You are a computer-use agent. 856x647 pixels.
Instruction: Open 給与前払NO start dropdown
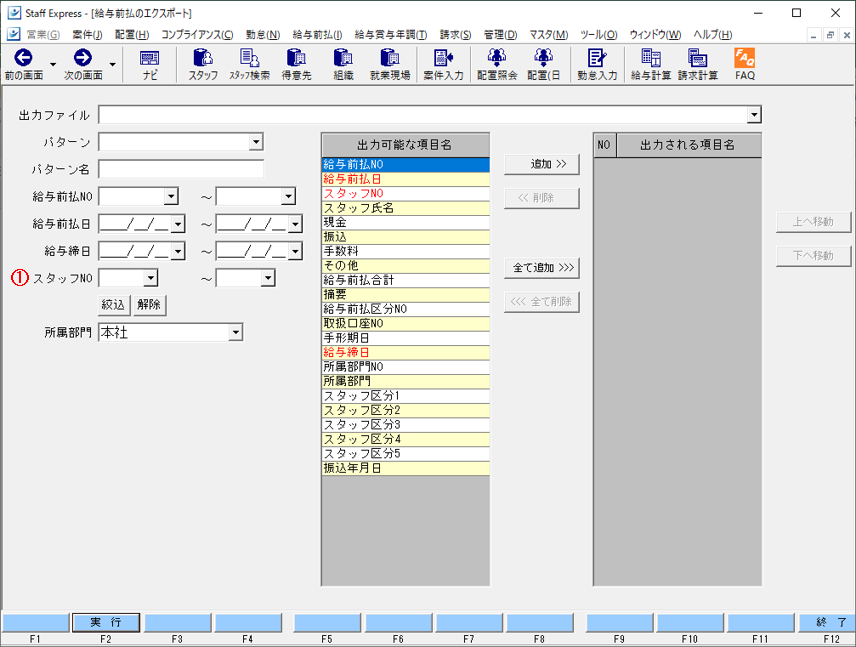(171, 197)
